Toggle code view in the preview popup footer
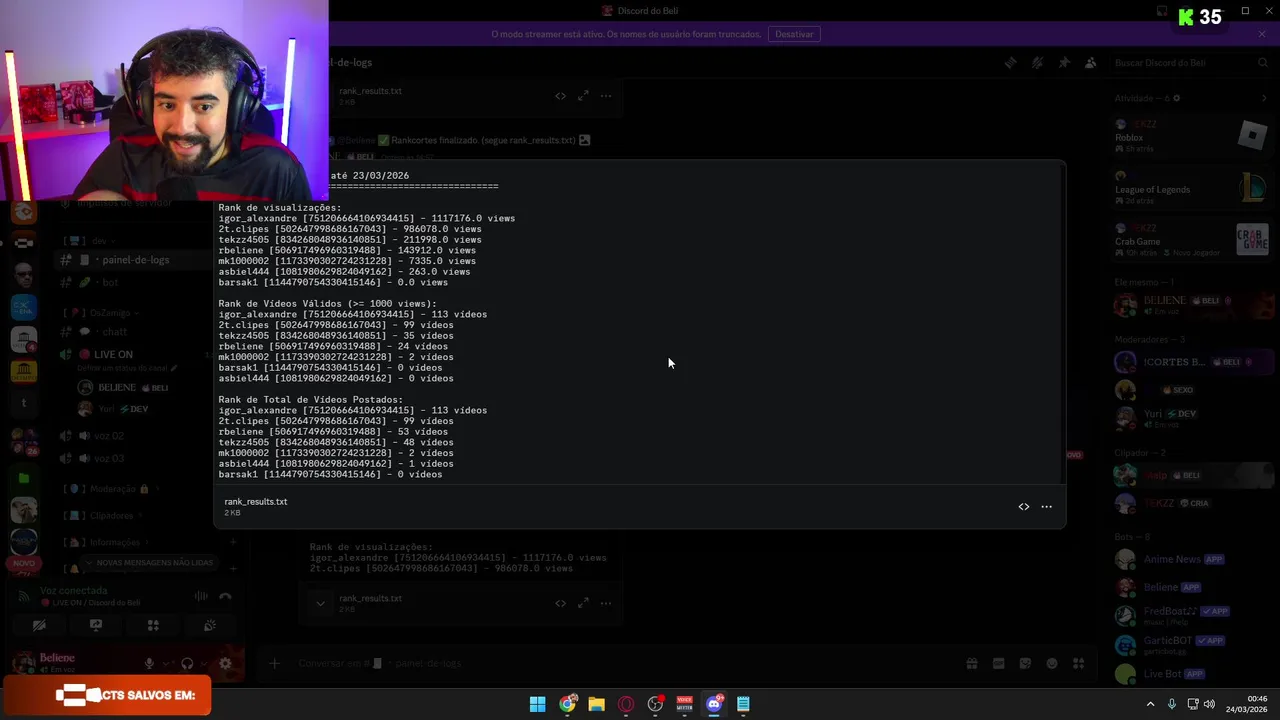The width and height of the screenshot is (1280, 720). click(x=1023, y=507)
